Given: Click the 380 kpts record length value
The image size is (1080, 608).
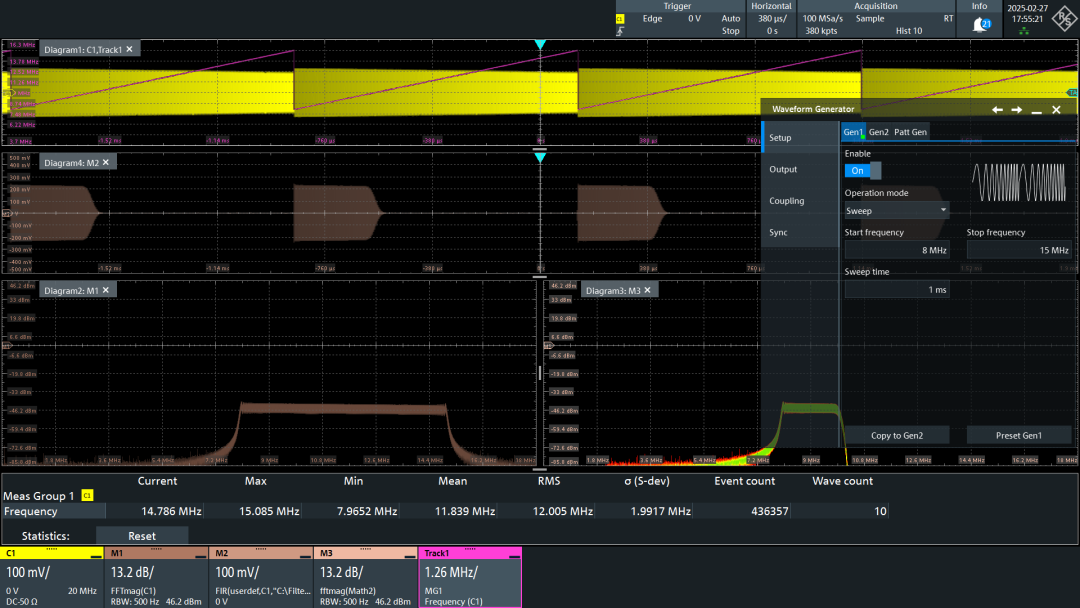Looking at the screenshot, I should tap(821, 31).
